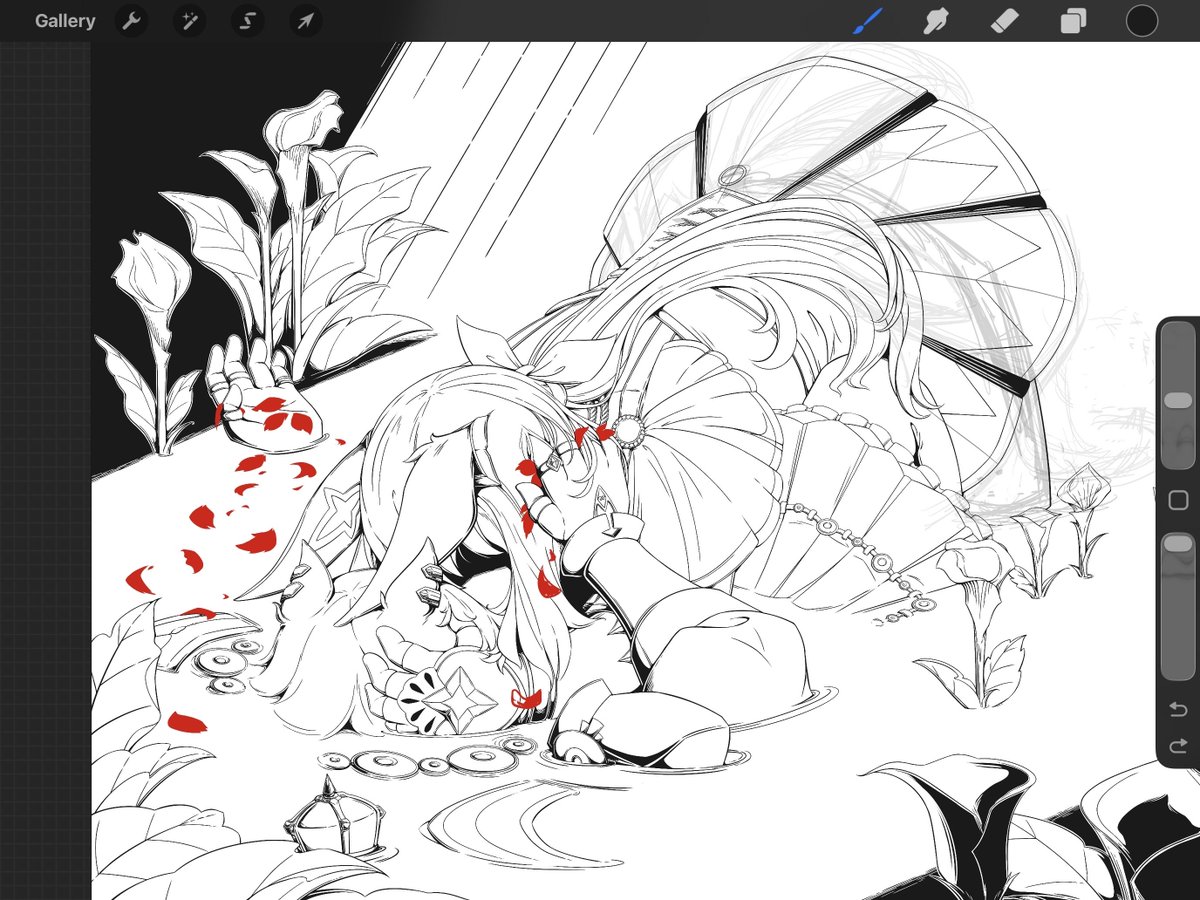Select the Eraser tool

[x=1004, y=21]
